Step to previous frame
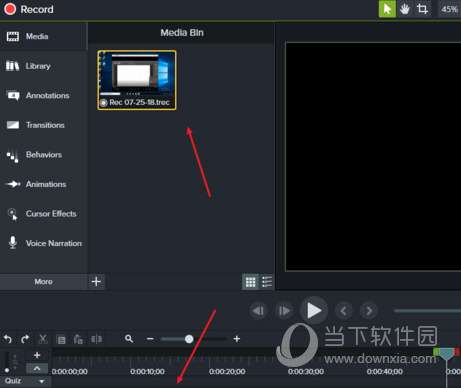 [x=258, y=311]
